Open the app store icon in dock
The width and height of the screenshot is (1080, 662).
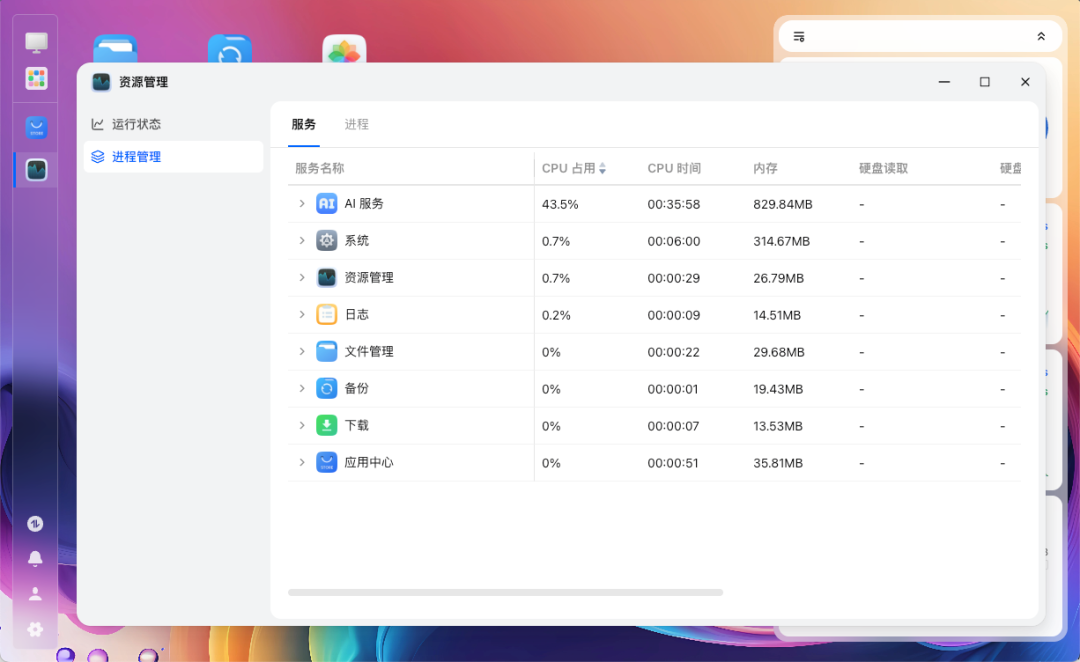[36, 127]
